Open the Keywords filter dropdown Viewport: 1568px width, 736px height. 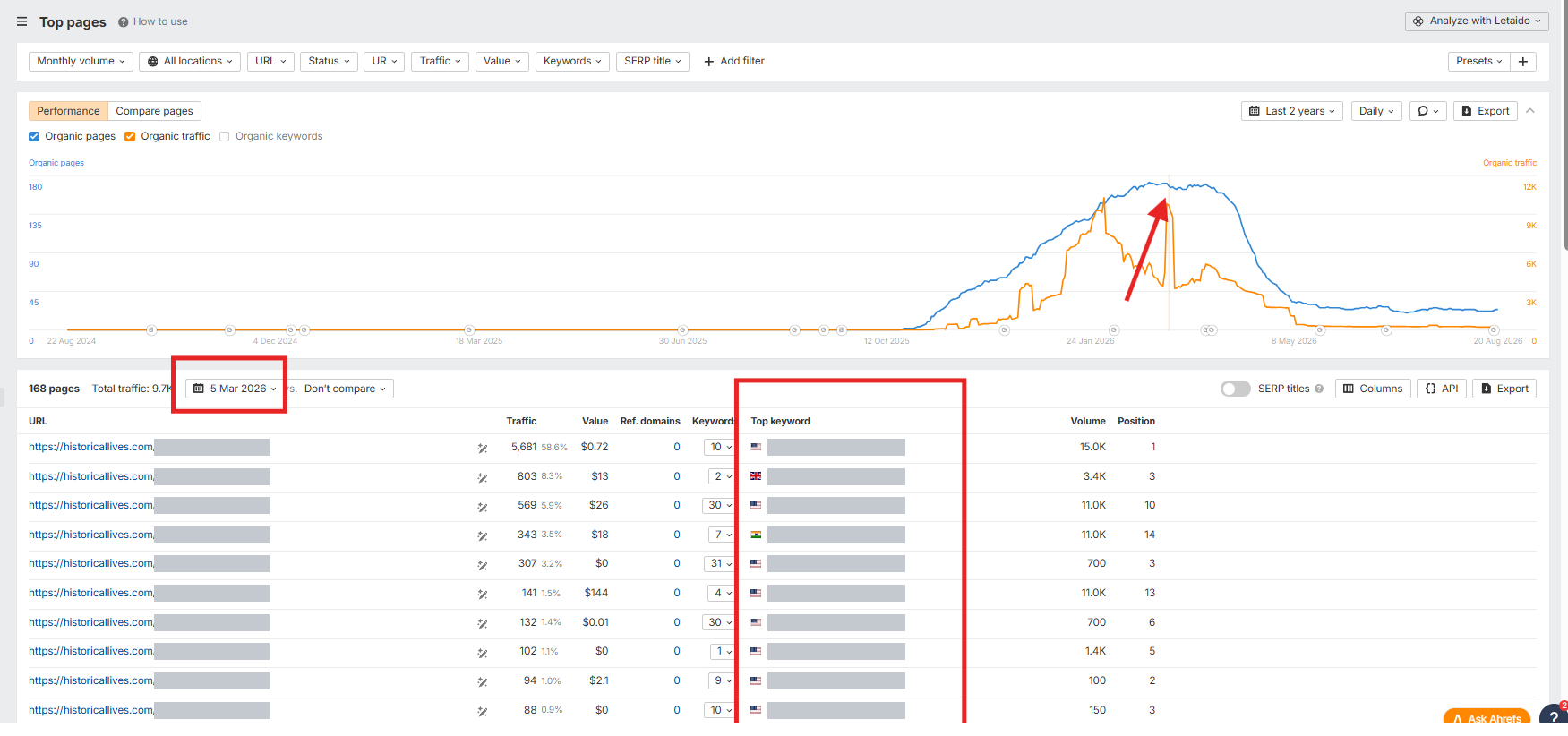pyautogui.click(x=572, y=61)
